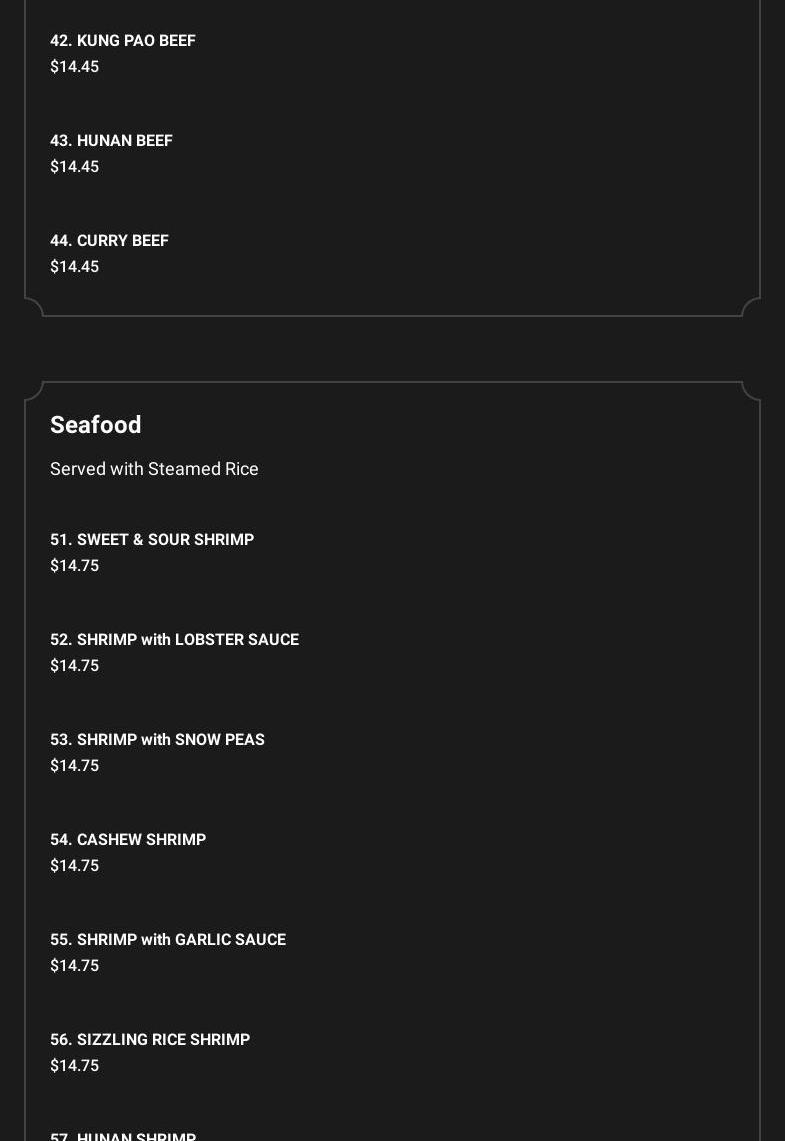Click the price under Sweet & Sour Shrimp

[x=75, y=566]
